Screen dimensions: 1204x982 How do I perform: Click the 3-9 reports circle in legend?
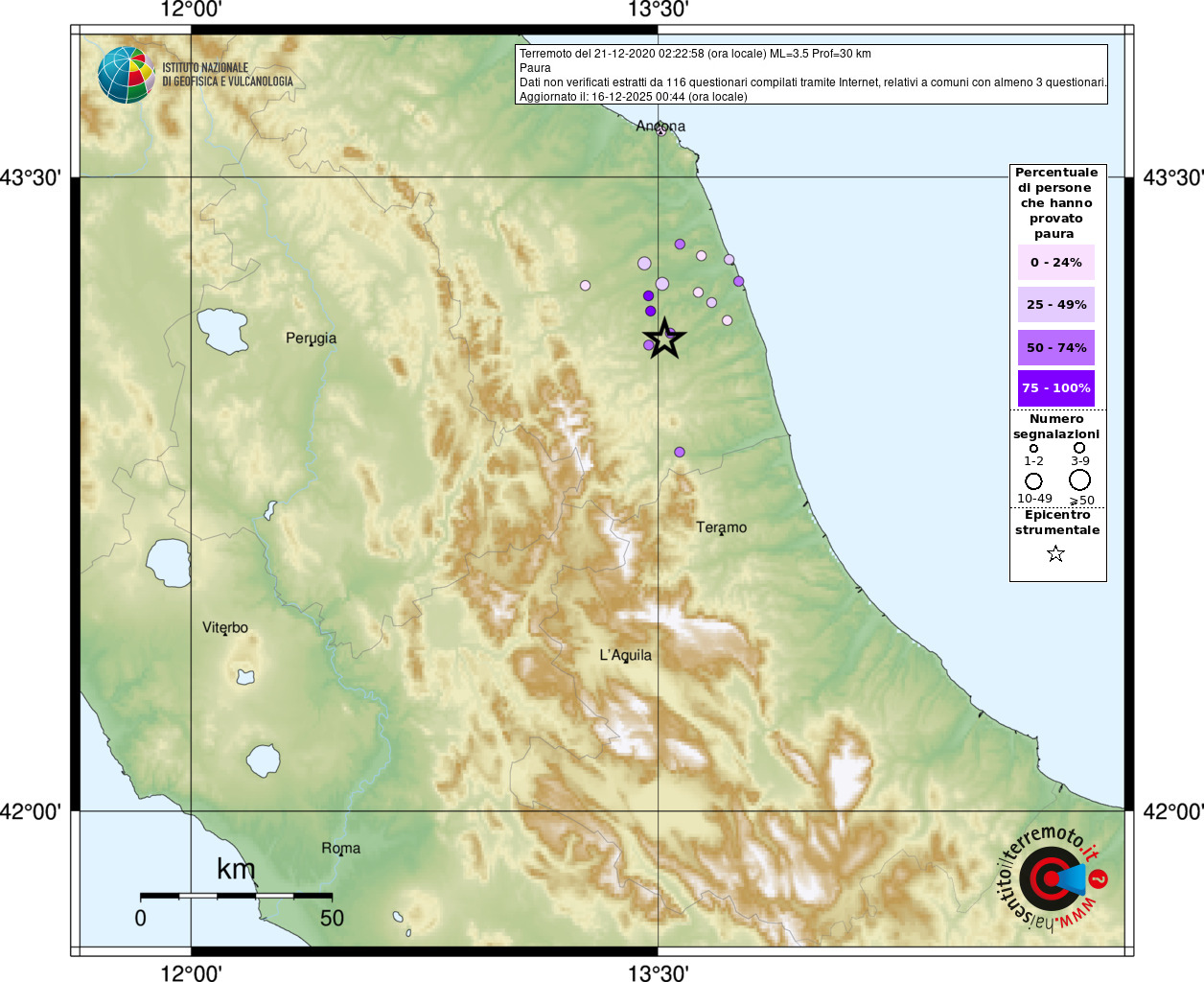click(x=1079, y=448)
